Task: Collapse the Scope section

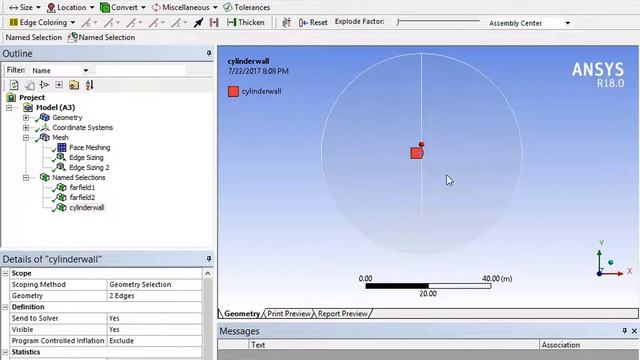Action: [5, 273]
